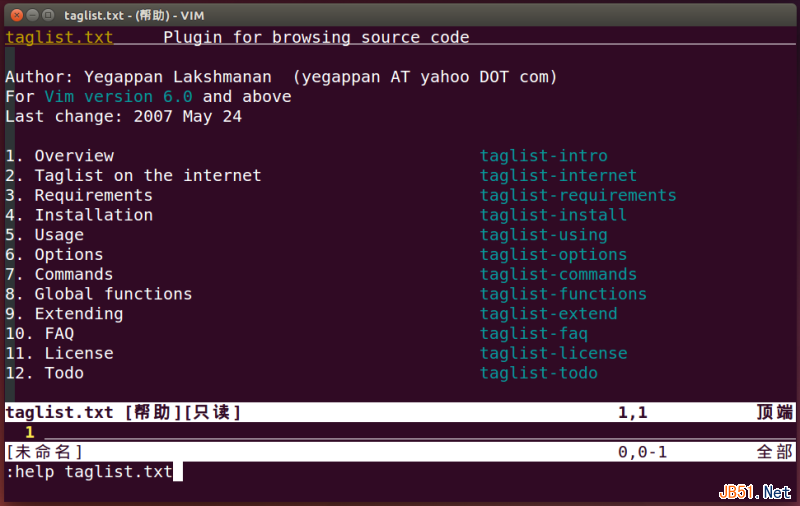
Task: Go to taglist-options tag
Action: [553, 255]
